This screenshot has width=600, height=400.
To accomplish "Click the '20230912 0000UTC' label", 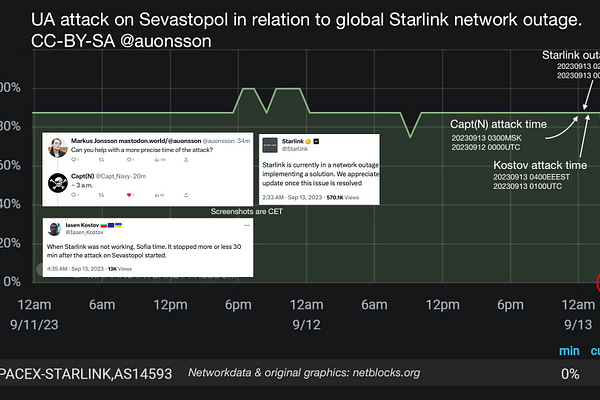I will [x=486, y=147].
